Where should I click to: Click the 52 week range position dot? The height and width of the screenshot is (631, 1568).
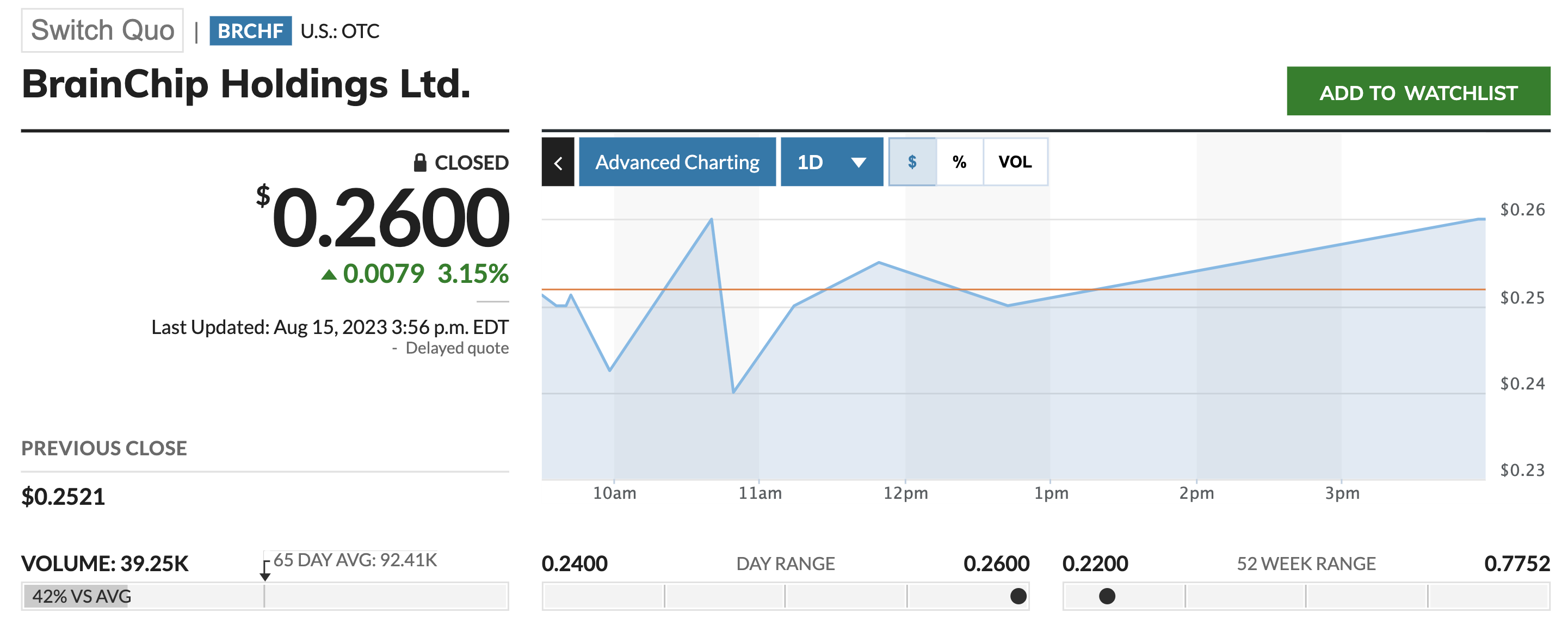[x=1107, y=596]
